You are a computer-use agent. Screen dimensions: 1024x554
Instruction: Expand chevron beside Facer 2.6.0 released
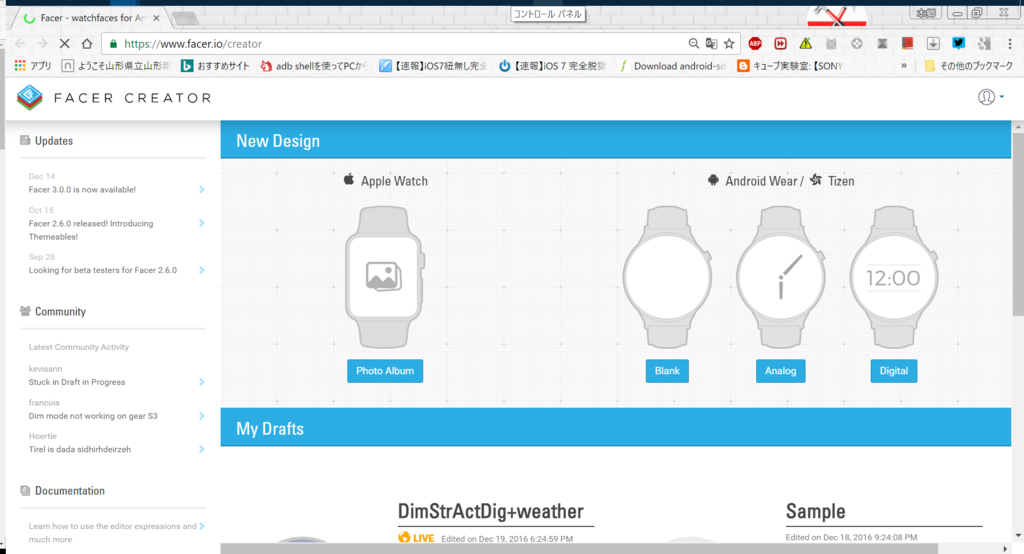coord(201,223)
